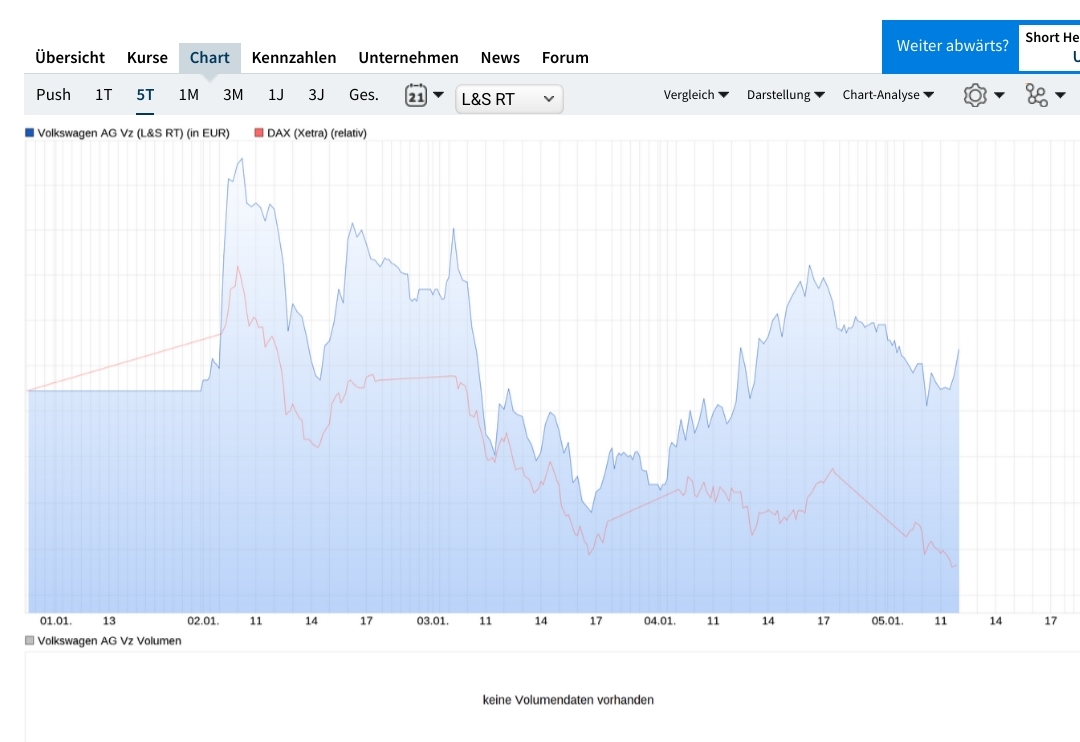Screen dimensions: 1080x742
Task: Select the active Chart tab
Action: point(209,58)
